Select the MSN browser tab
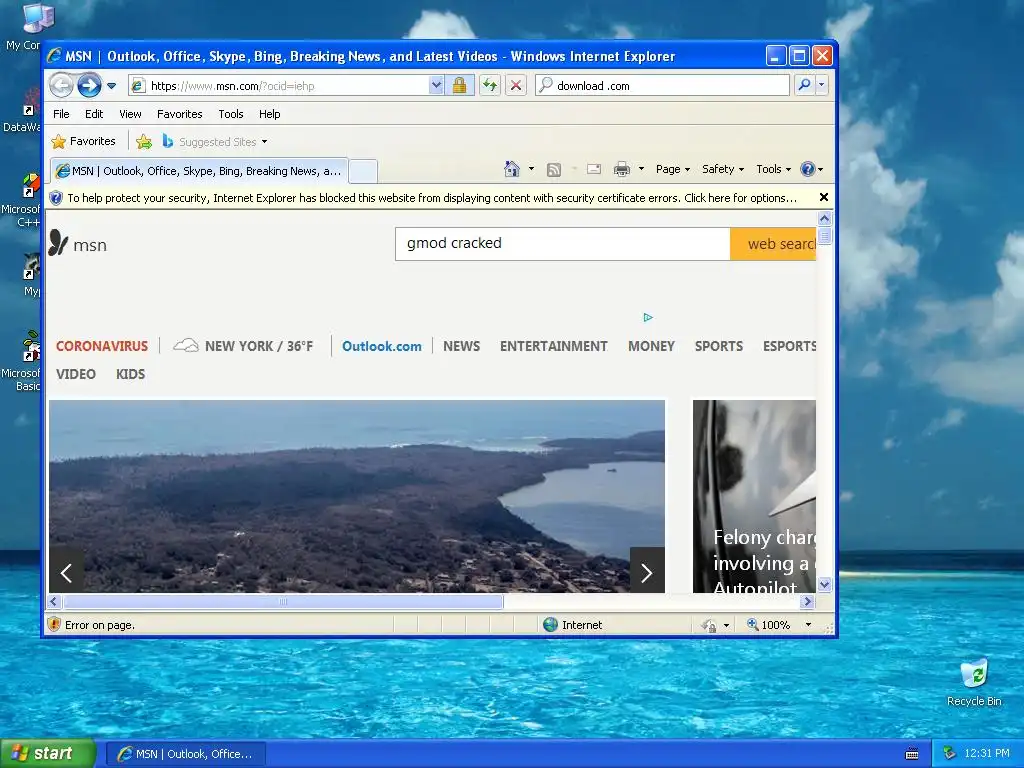The width and height of the screenshot is (1024, 768). pyautogui.click(x=199, y=171)
